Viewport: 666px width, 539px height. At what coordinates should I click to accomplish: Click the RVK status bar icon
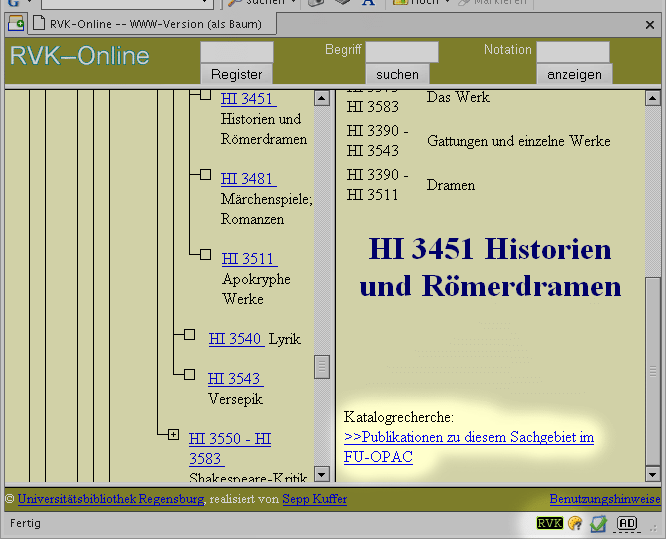click(549, 523)
